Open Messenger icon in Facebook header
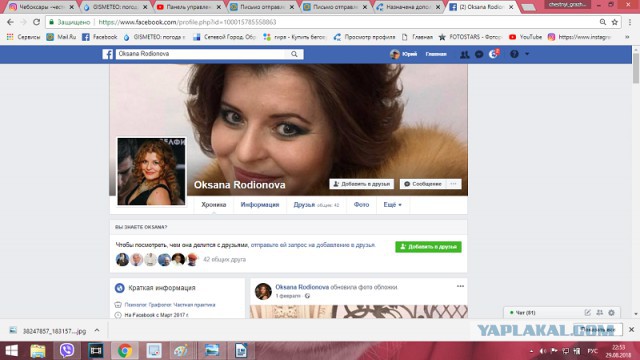 (479, 54)
